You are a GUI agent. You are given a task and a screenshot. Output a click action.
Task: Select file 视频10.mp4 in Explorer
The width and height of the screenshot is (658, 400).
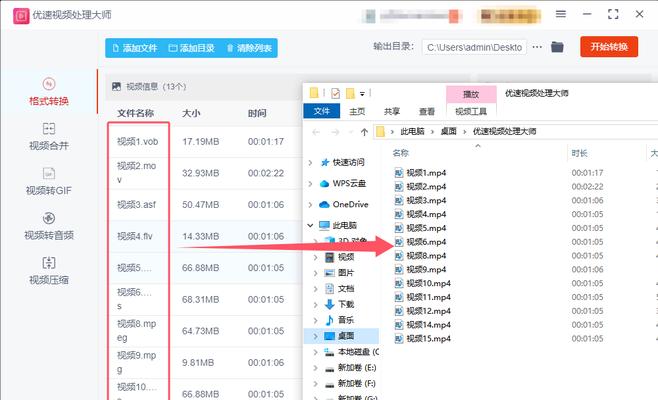click(428, 283)
